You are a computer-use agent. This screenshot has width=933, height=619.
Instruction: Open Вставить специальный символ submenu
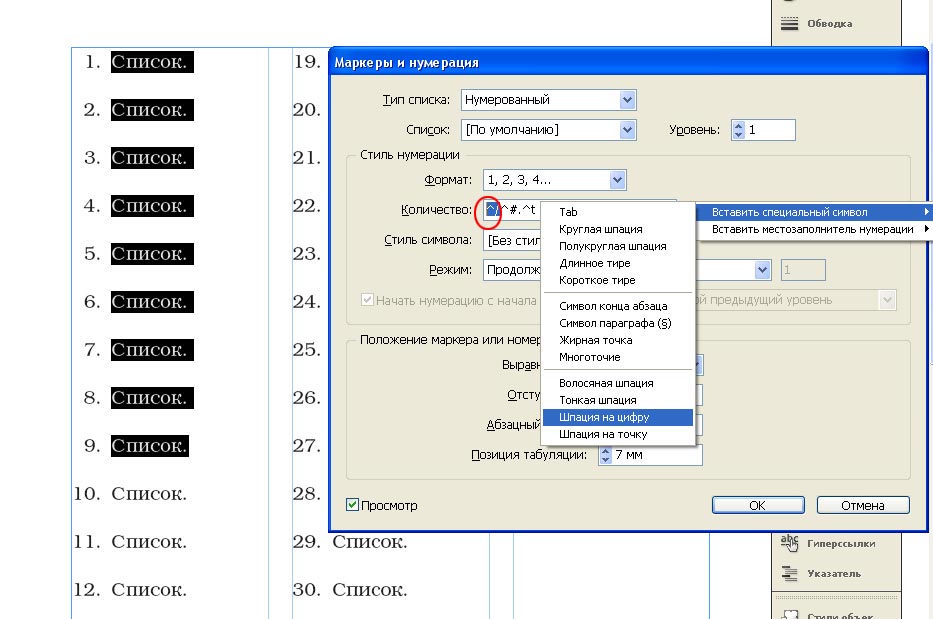(814, 212)
